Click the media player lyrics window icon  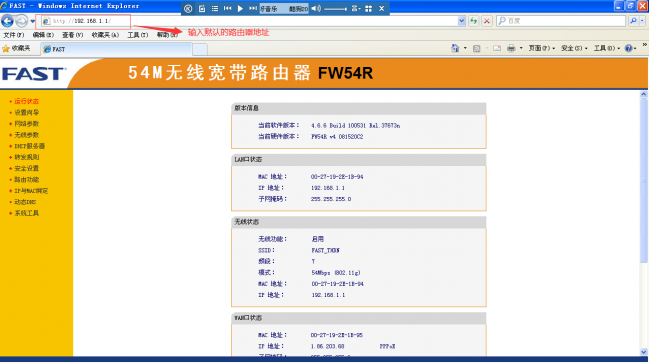click(x=202, y=8)
